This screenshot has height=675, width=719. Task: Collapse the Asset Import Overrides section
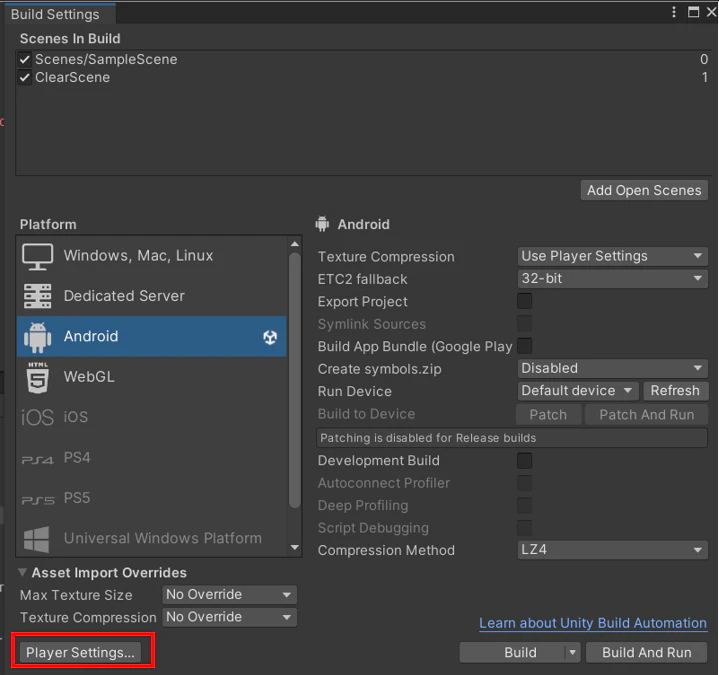pos(22,572)
